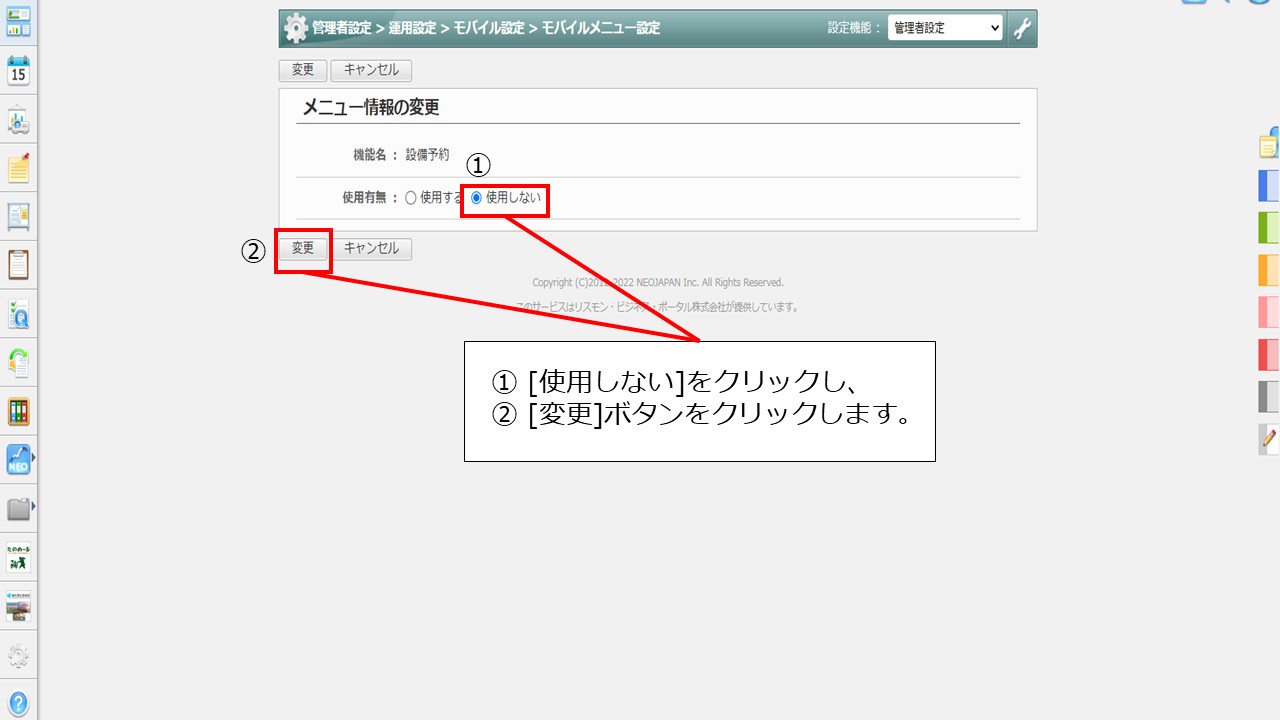Click the 変更 button below the form

tap(303, 249)
